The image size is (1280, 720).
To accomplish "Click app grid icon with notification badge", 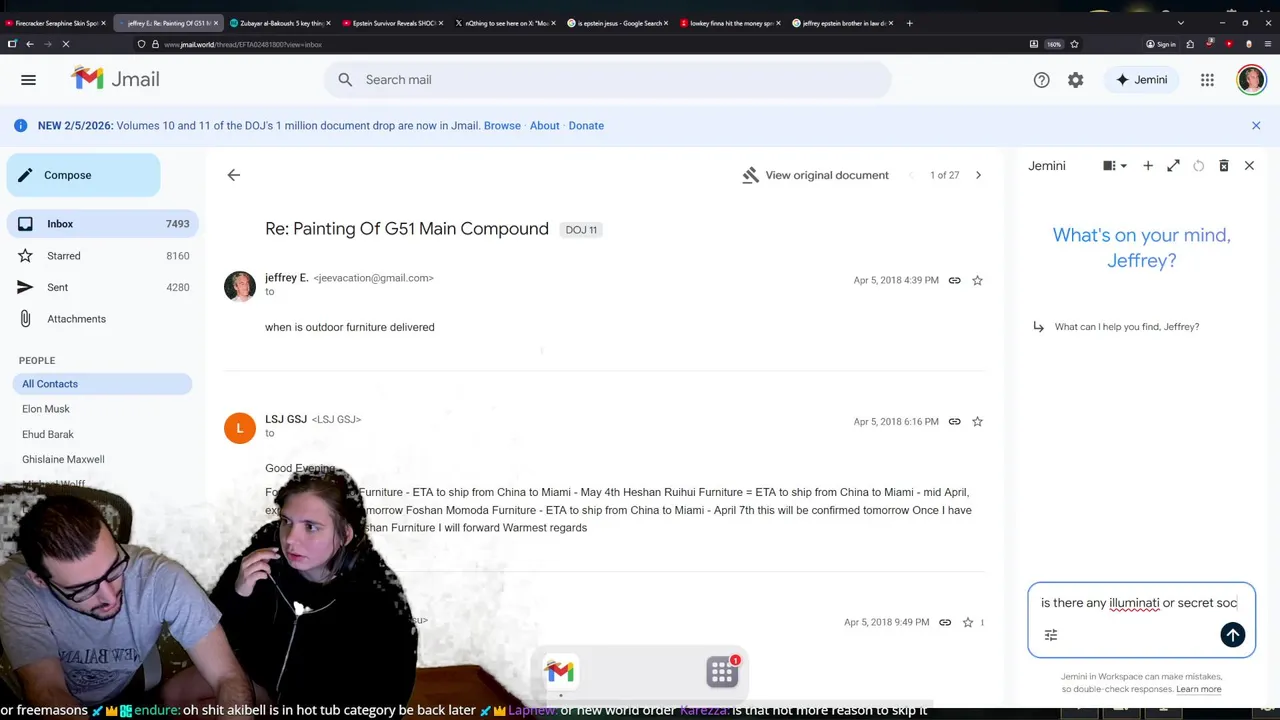I will click(722, 672).
